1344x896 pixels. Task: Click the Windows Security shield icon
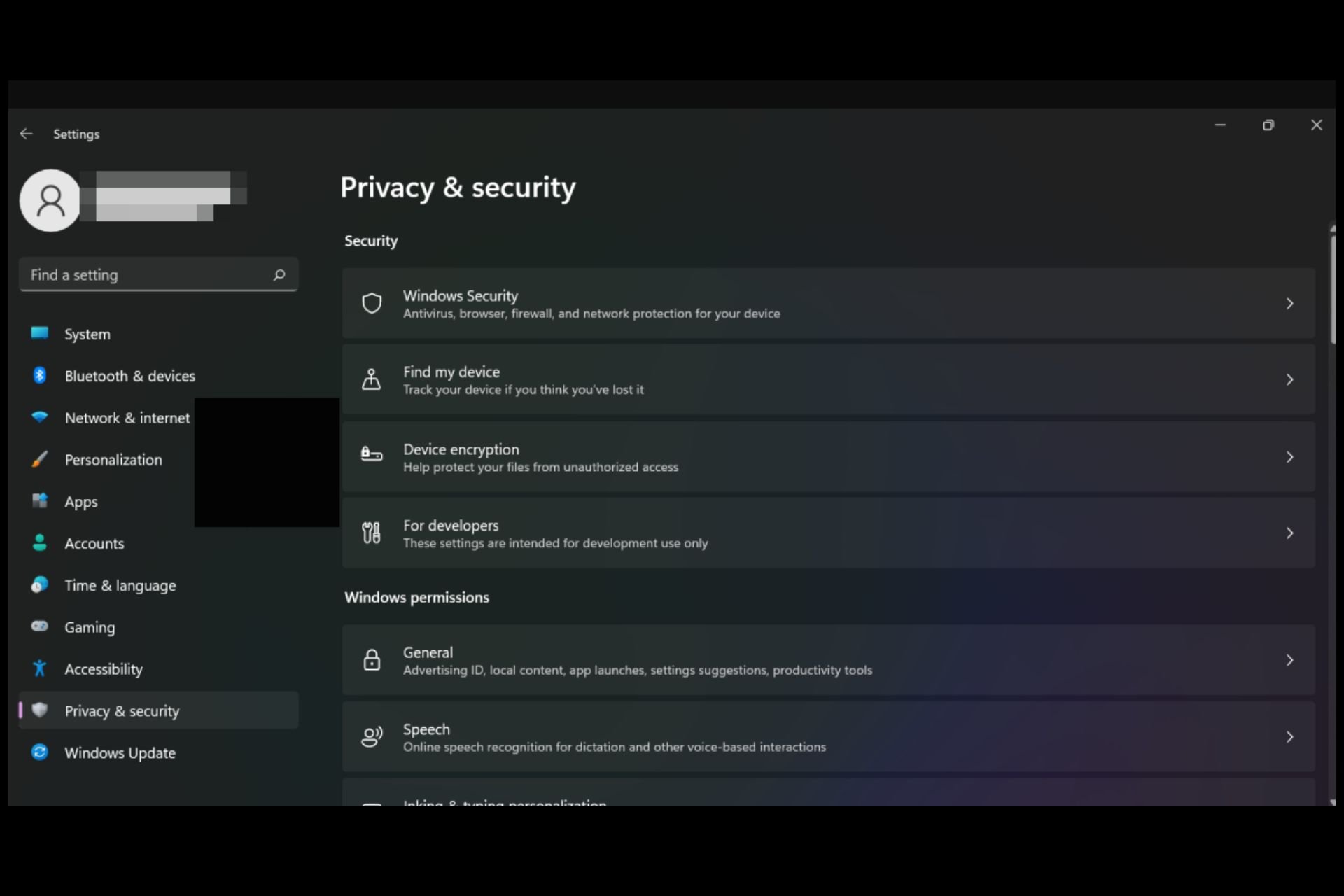click(372, 303)
